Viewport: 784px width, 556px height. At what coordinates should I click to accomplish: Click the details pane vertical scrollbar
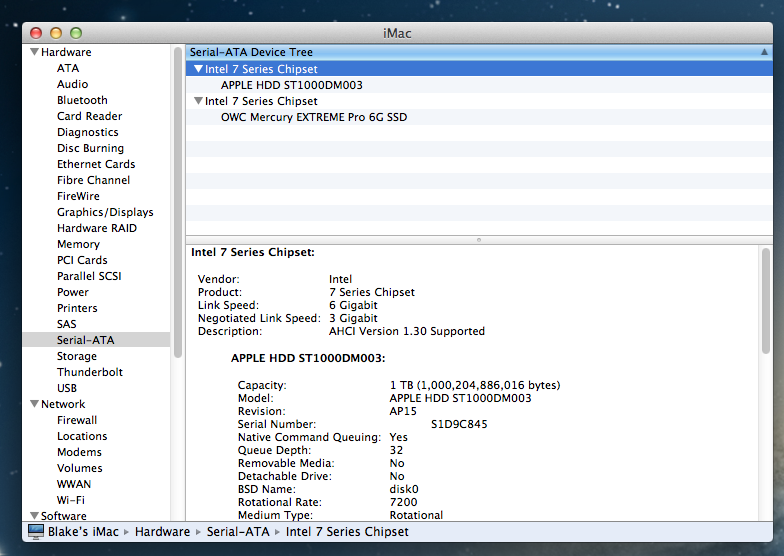tap(766, 301)
